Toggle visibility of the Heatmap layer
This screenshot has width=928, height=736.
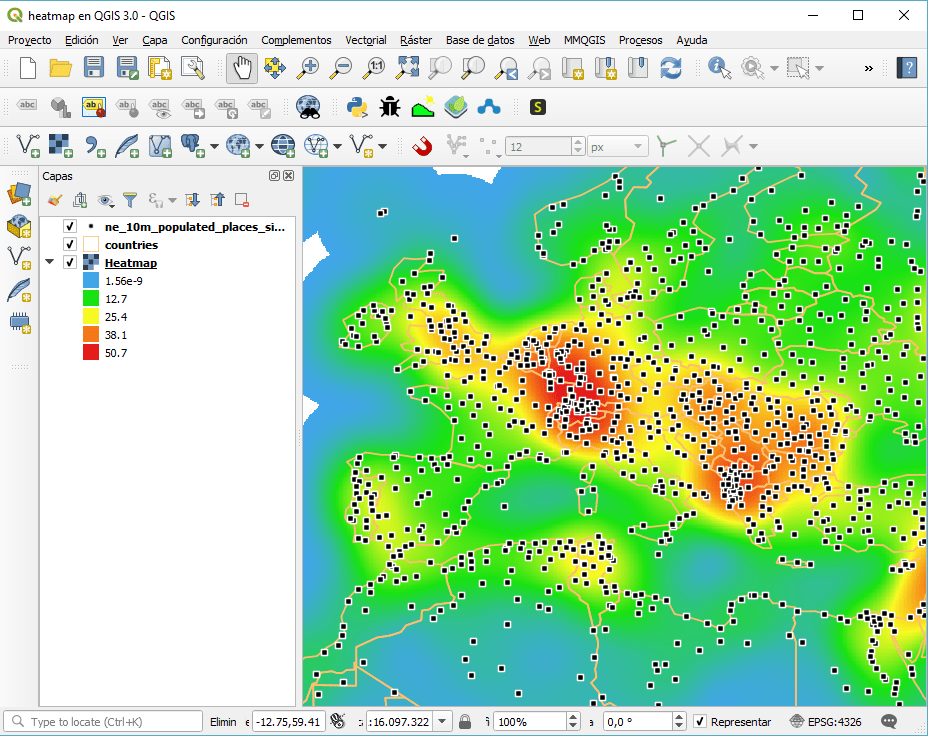69,262
